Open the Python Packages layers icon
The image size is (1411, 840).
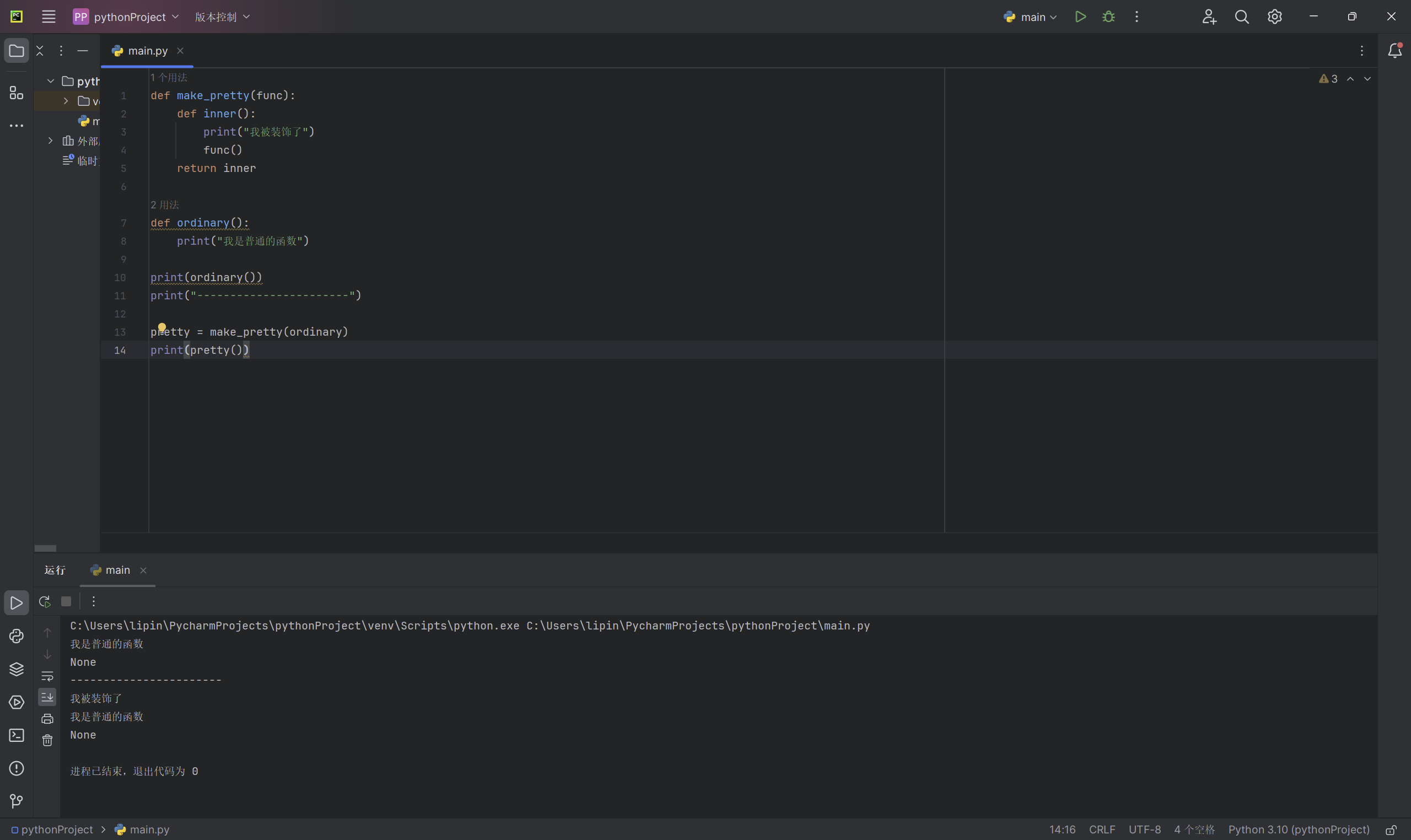[17, 669]
